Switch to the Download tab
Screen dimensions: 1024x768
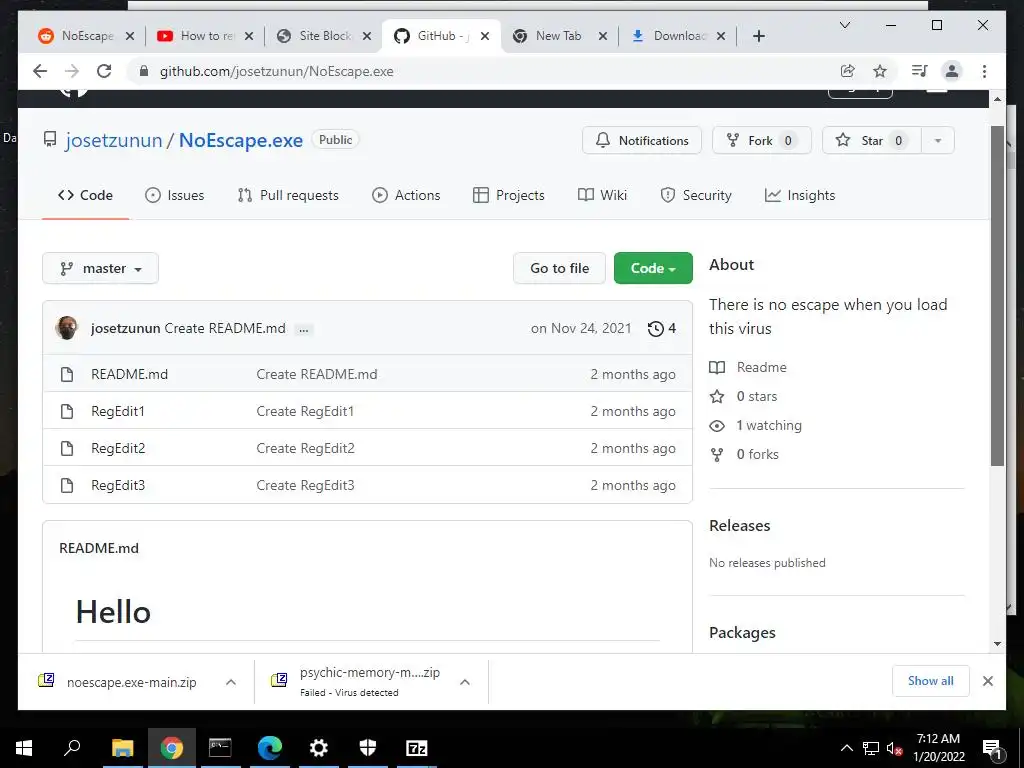tap(678, 36)
